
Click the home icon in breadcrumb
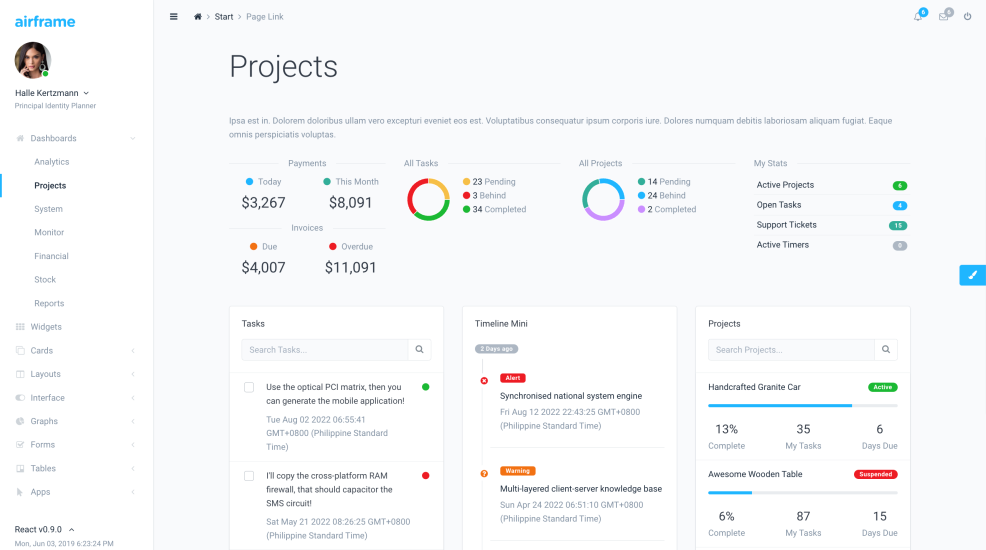[x=198, y=17]
